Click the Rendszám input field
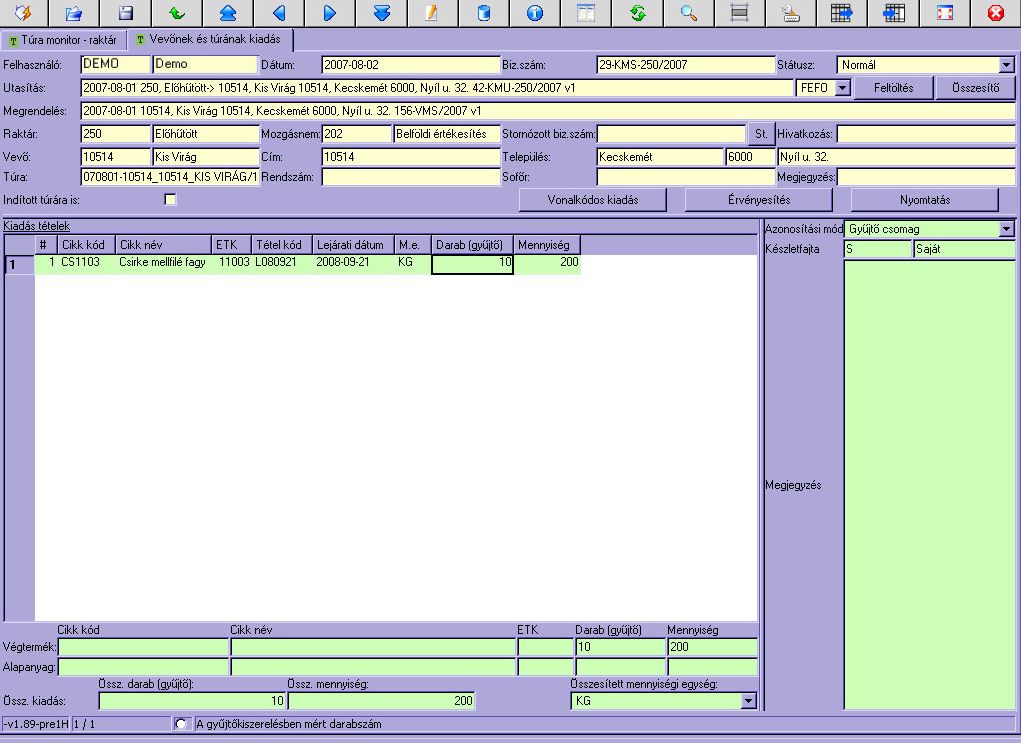 point(410,177)
